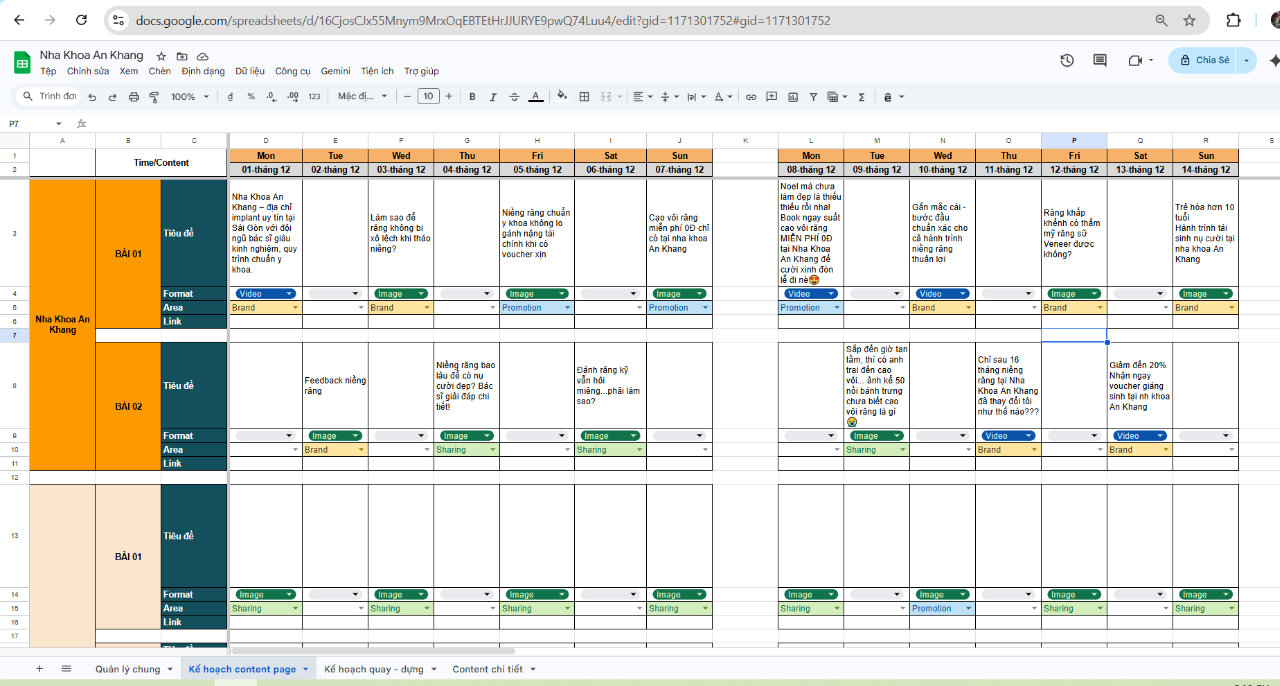Open the browser extensions puzzle icon
The width and height of the screenshot is (1280, 686).
pos(1233,20)
